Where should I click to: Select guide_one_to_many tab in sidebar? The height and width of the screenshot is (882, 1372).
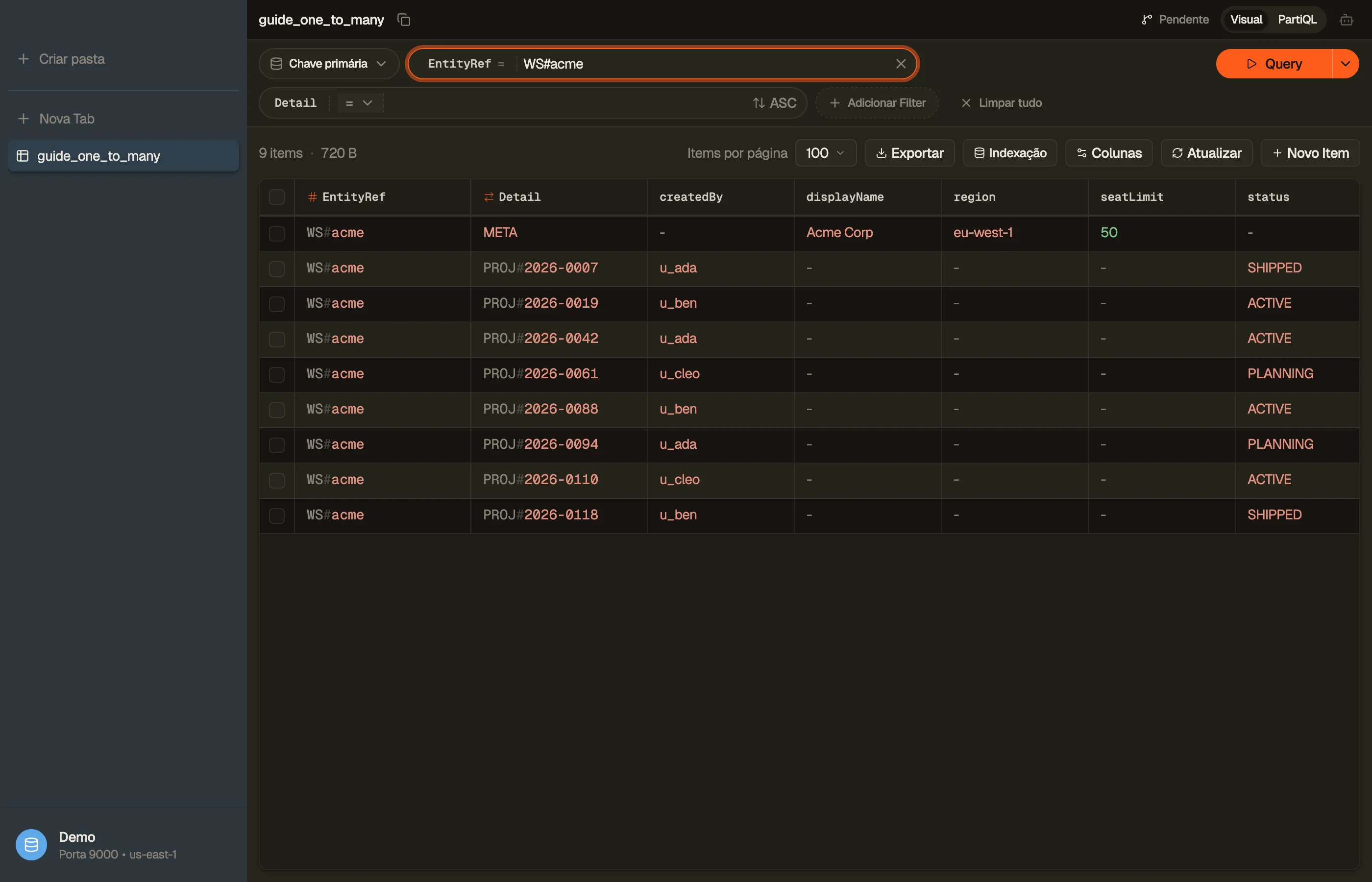[x=123, y=156]
